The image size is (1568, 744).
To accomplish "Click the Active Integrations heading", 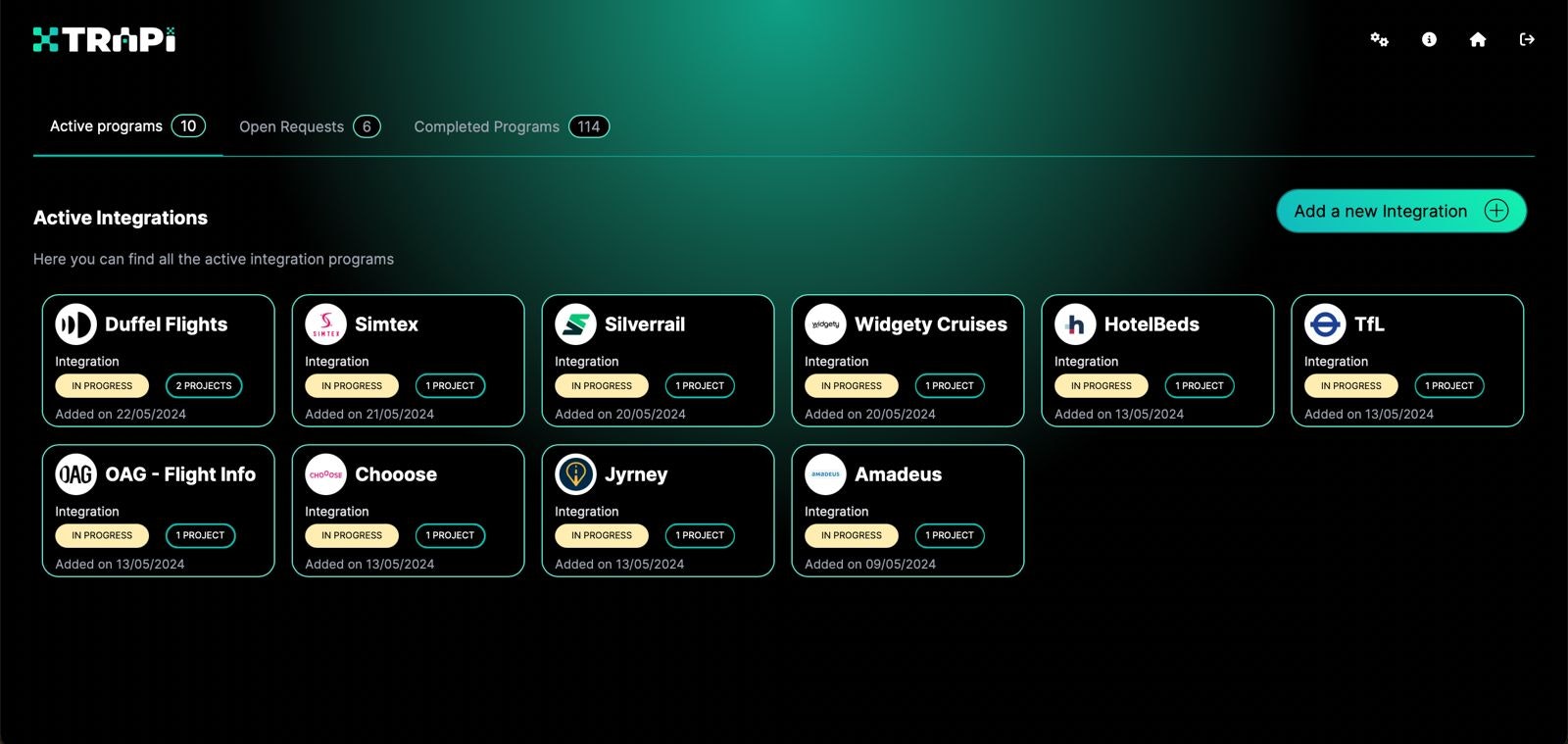I will (121, 218).
